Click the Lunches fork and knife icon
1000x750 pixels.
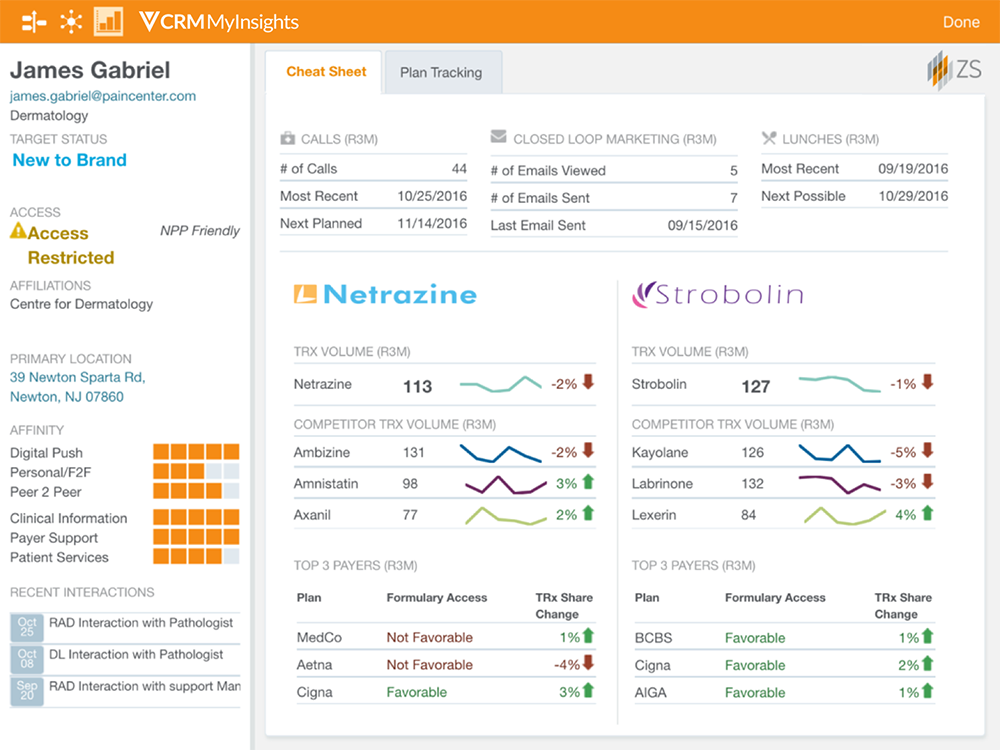[x=769, y=139]
